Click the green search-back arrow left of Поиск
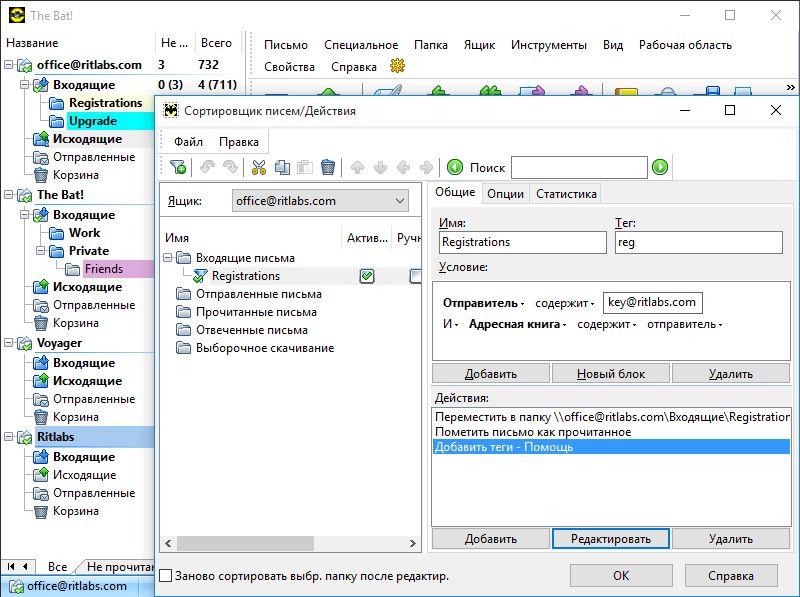The image size is (800, 597). [x=455, y=167]
